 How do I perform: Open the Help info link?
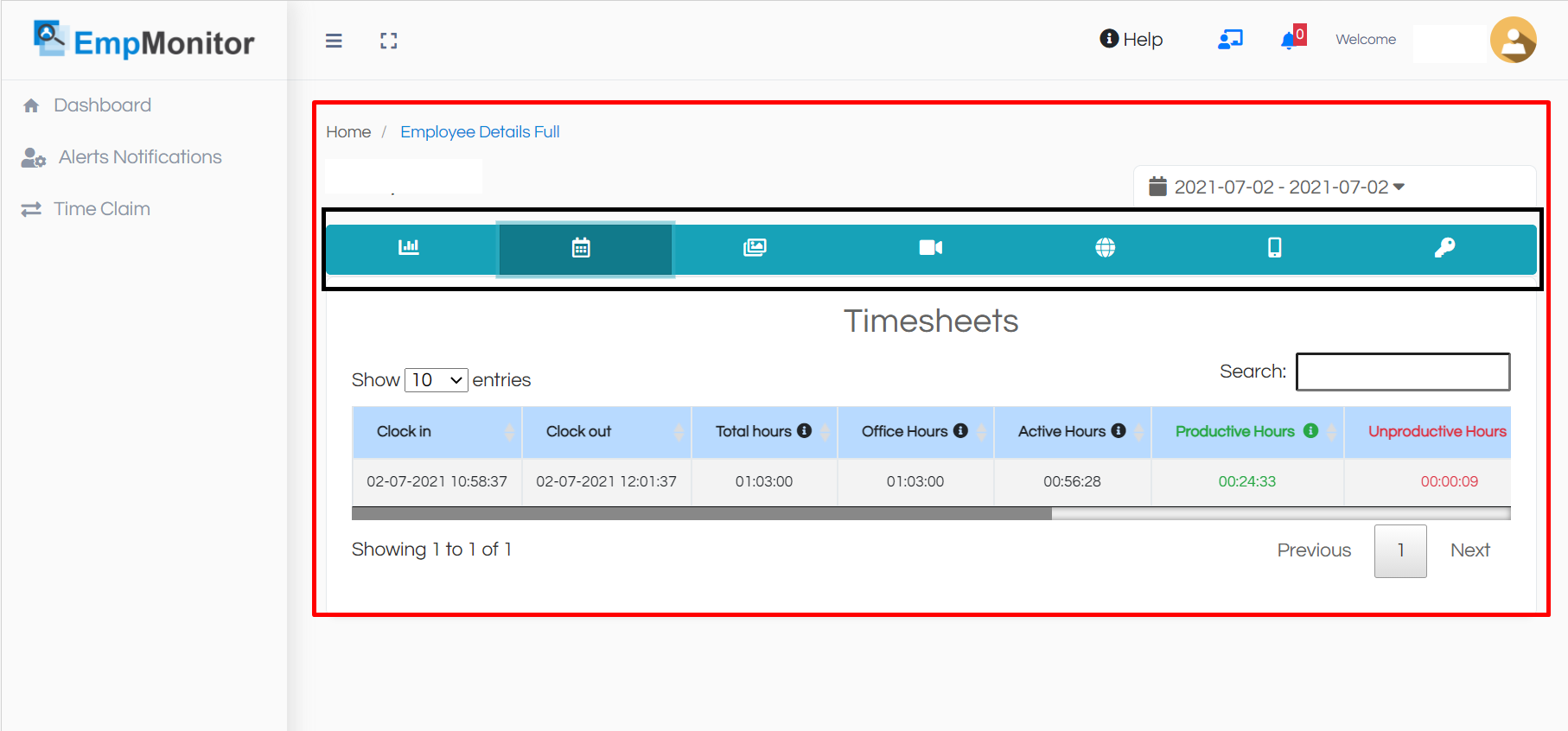[1131, 39]
